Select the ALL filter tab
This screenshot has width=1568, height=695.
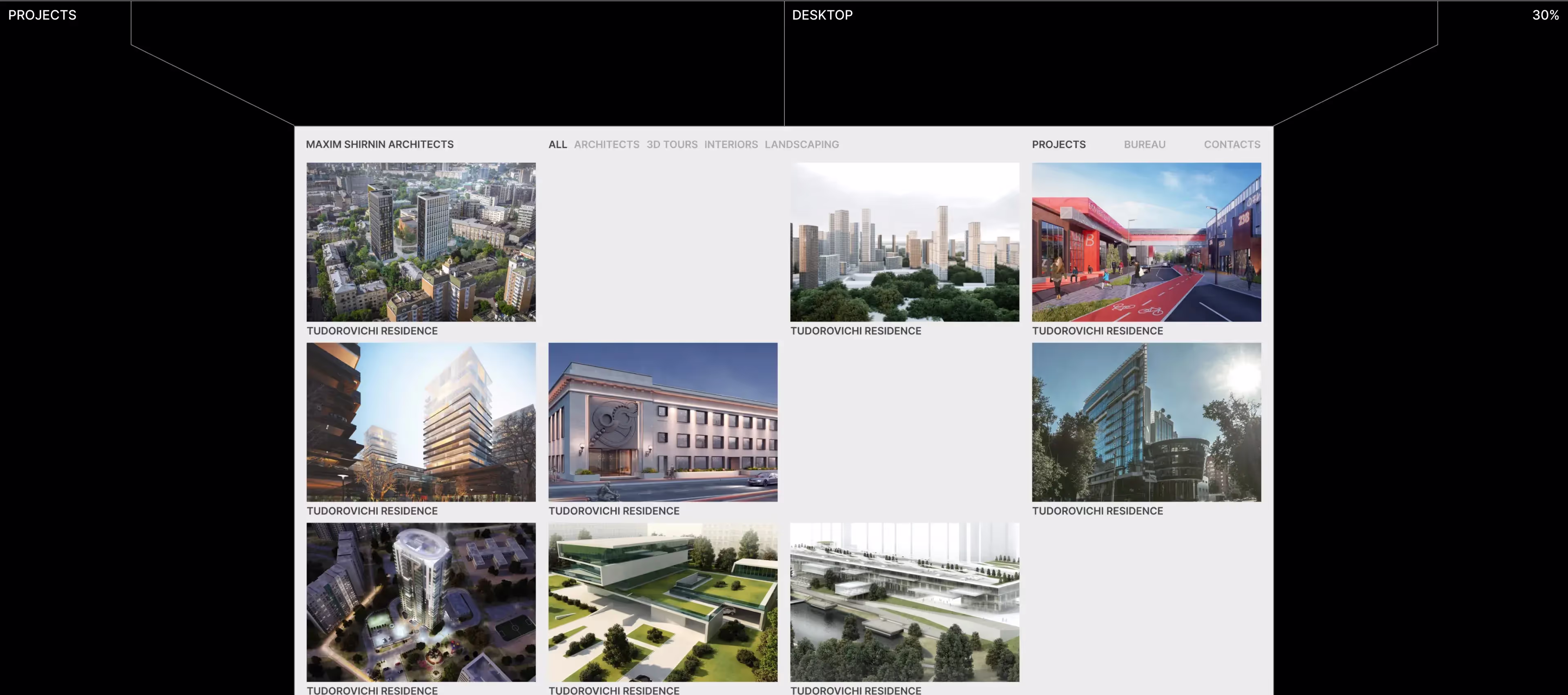557,144
